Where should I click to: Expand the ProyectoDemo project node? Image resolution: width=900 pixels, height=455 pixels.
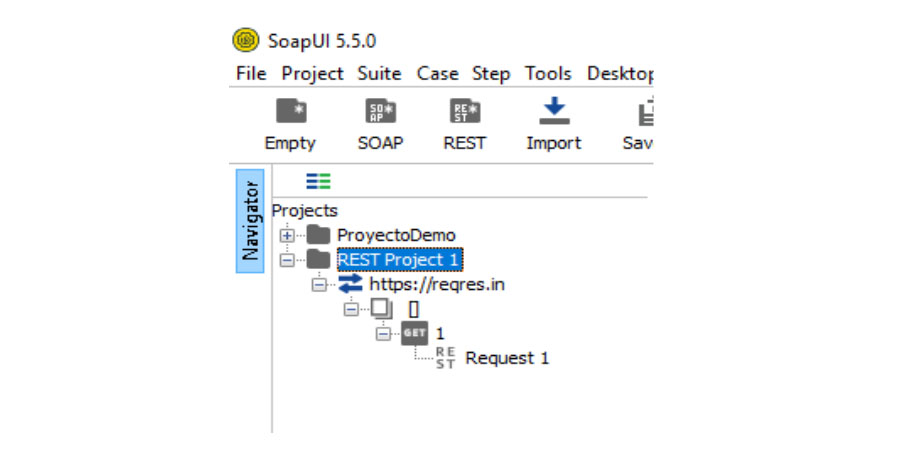pos(287,236)
